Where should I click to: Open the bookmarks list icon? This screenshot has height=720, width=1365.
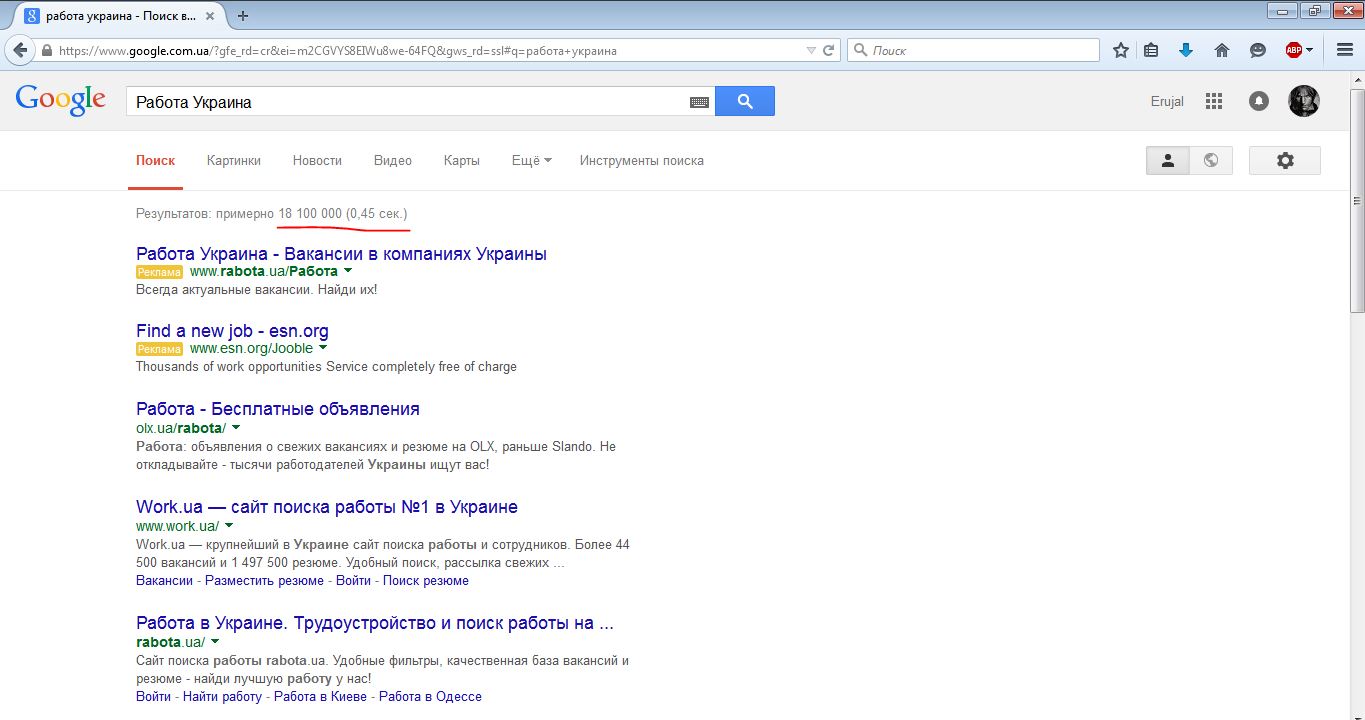(1151, 50)
